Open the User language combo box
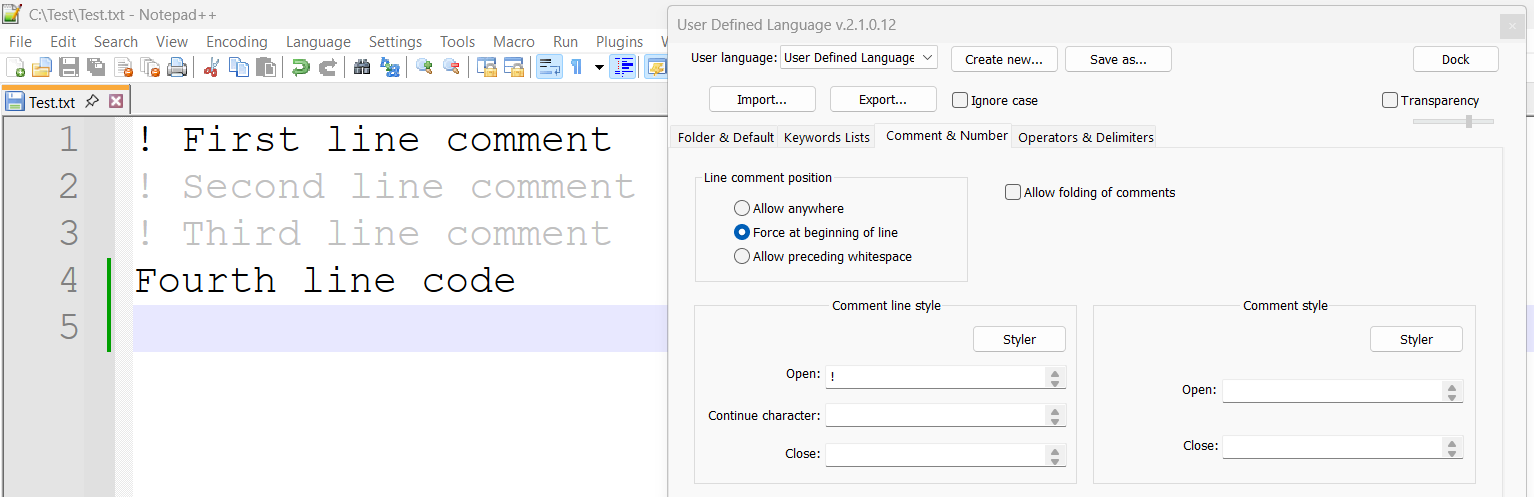 tap(858, 58)
